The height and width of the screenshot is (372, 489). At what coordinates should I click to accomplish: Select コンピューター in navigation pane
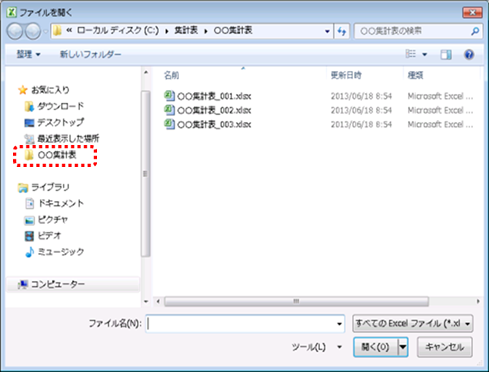coord(58,284)
